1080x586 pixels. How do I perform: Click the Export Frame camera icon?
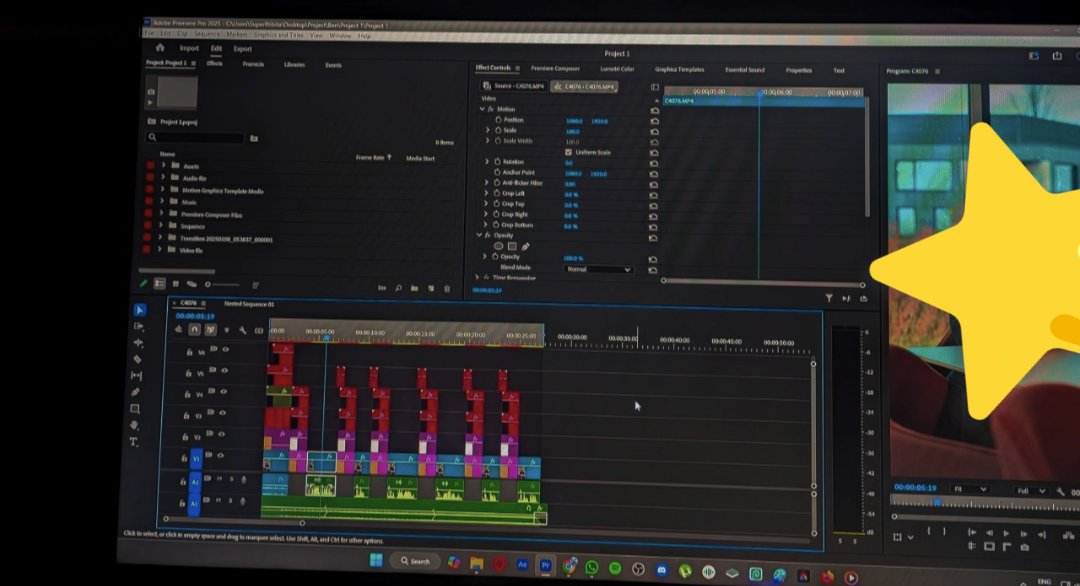click(1025, 547)
